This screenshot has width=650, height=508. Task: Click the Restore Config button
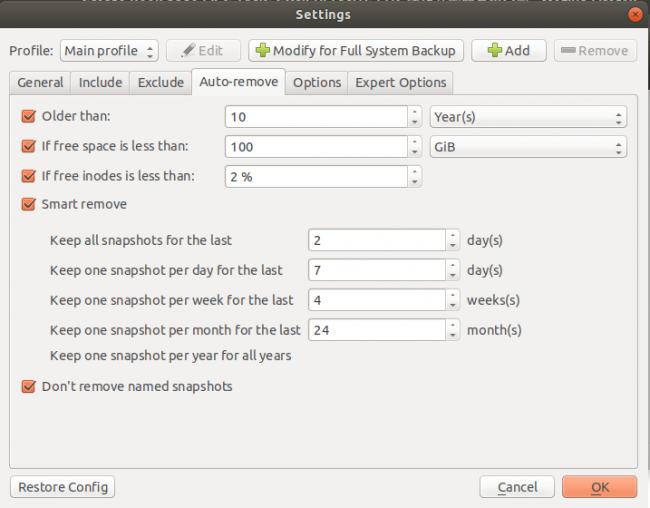pos(63,487)
